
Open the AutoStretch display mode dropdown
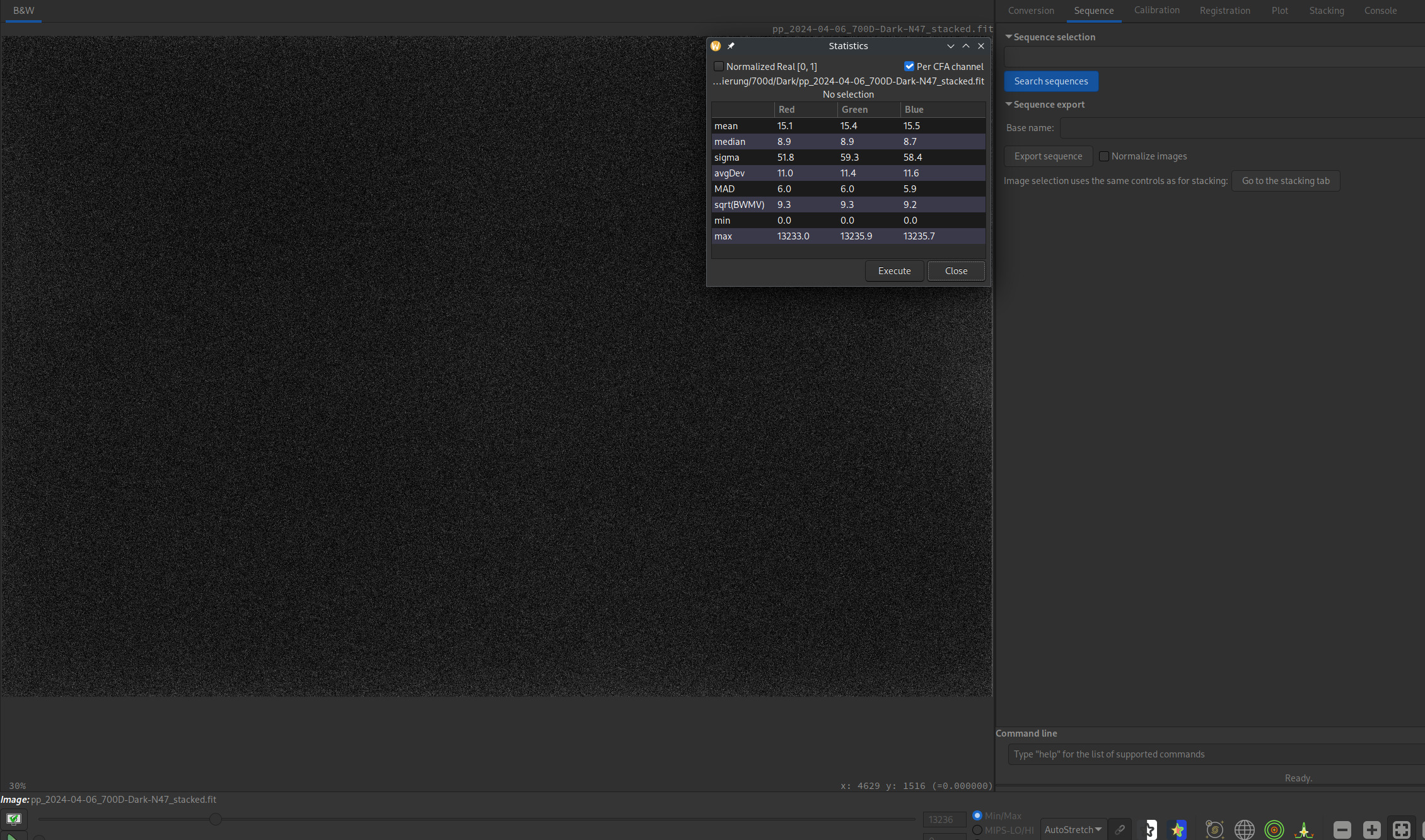coord(1073,829)
